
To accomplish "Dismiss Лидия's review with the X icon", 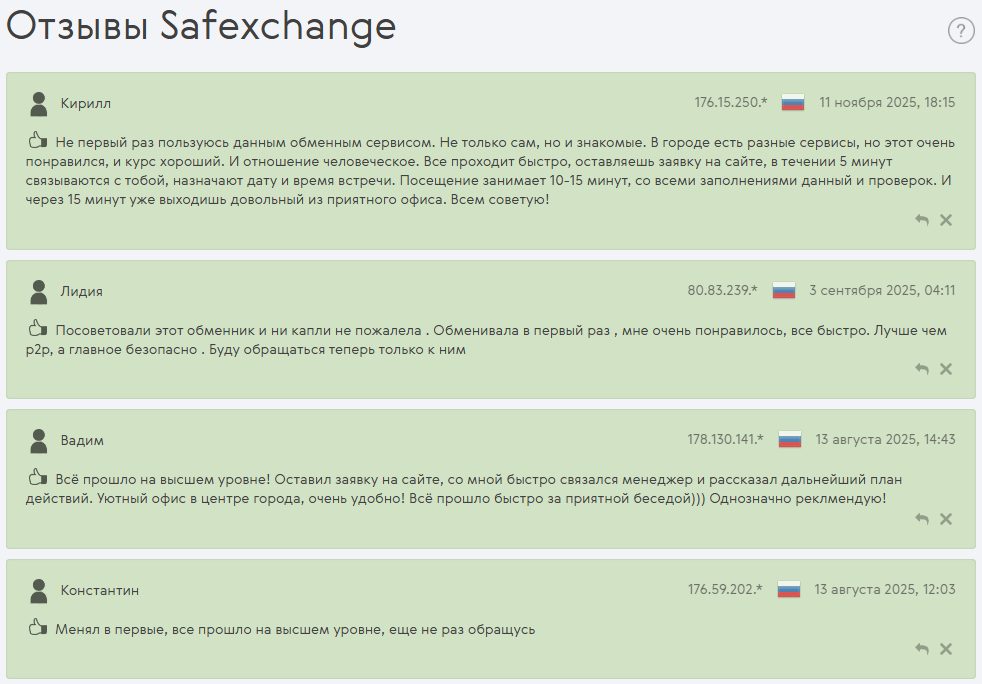I will (x=946, y=368).
